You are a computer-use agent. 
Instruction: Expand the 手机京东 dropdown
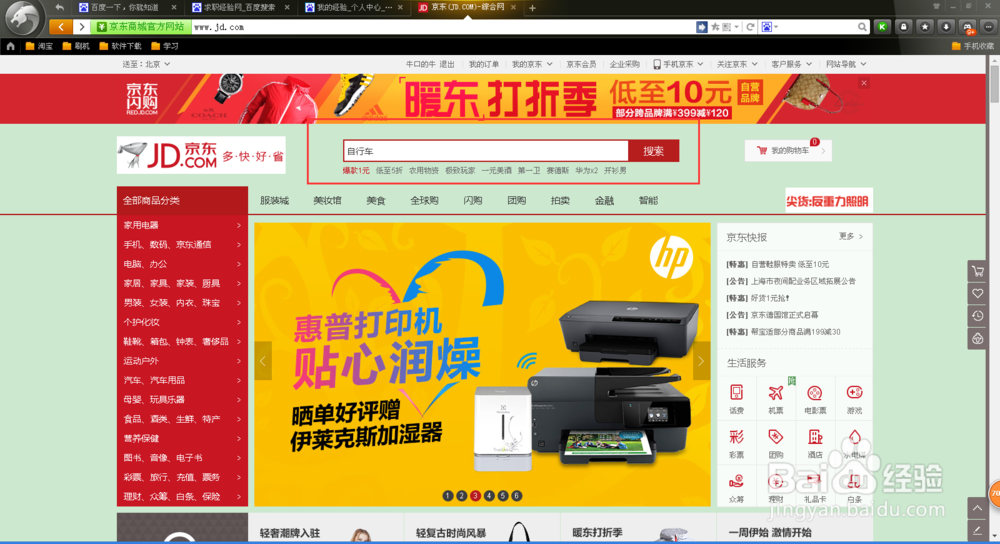679,64
